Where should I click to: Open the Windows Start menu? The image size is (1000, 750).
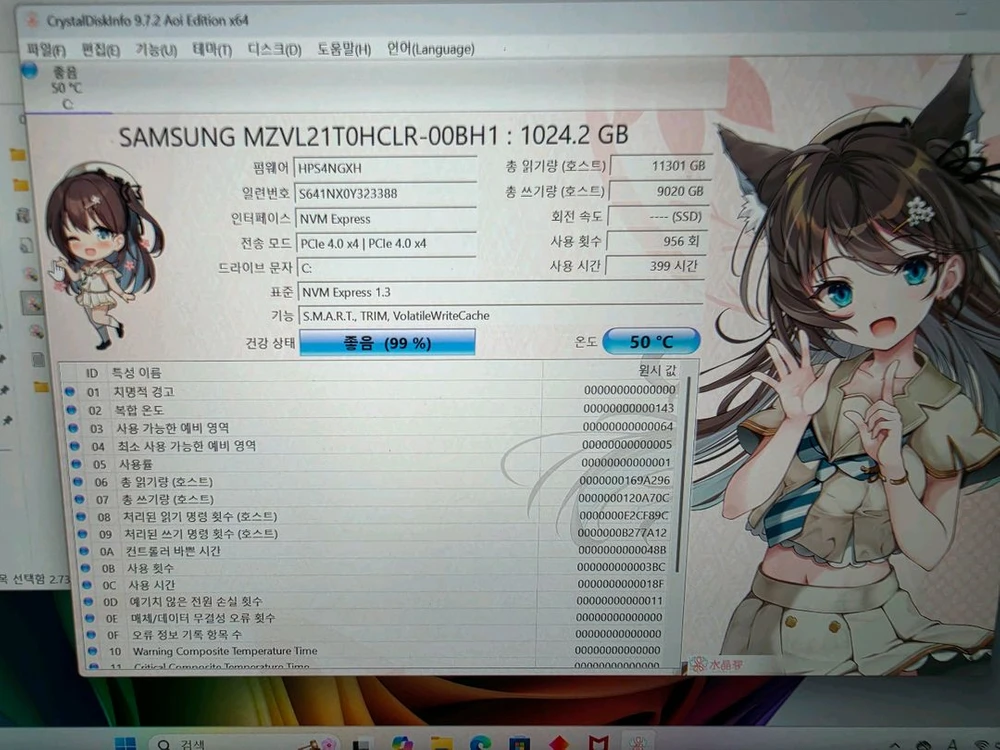[126, 744]
